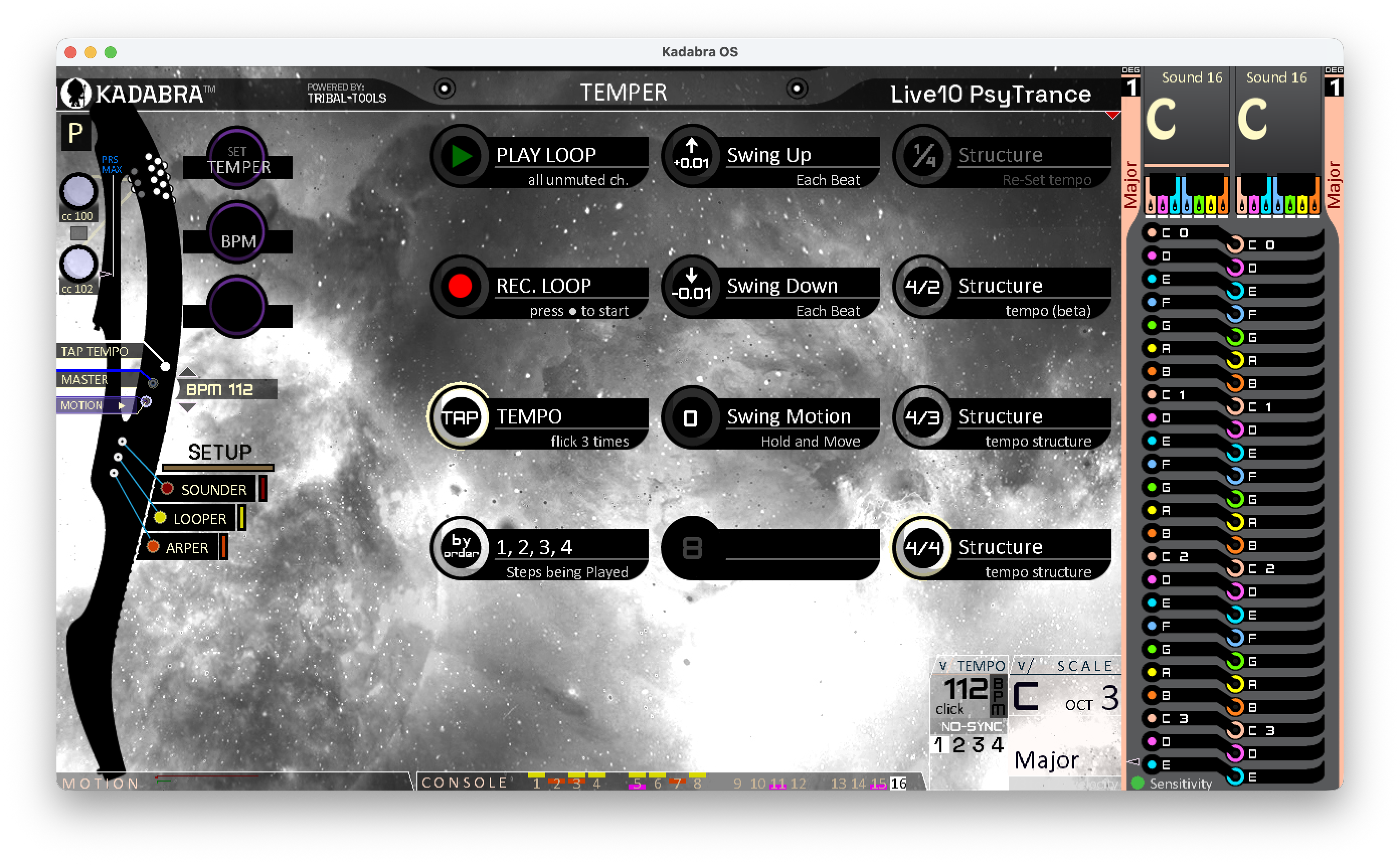Click left Sound 16 mini keyboard icon
Image resolution: width=1400 pixels, height=865 pixels.
click(x=1186, y=195)
